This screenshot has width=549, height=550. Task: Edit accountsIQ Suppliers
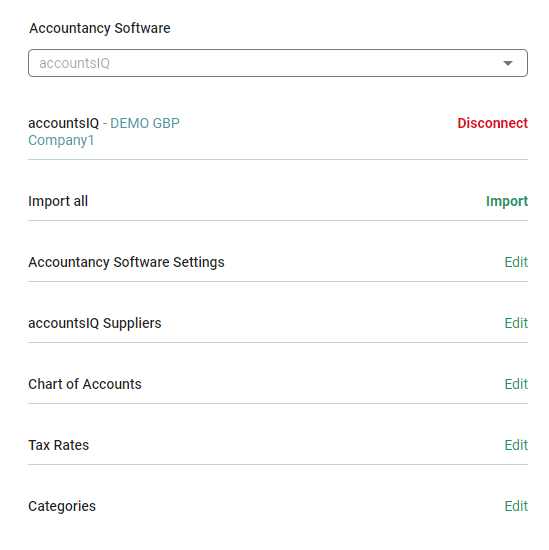(516, 323)
